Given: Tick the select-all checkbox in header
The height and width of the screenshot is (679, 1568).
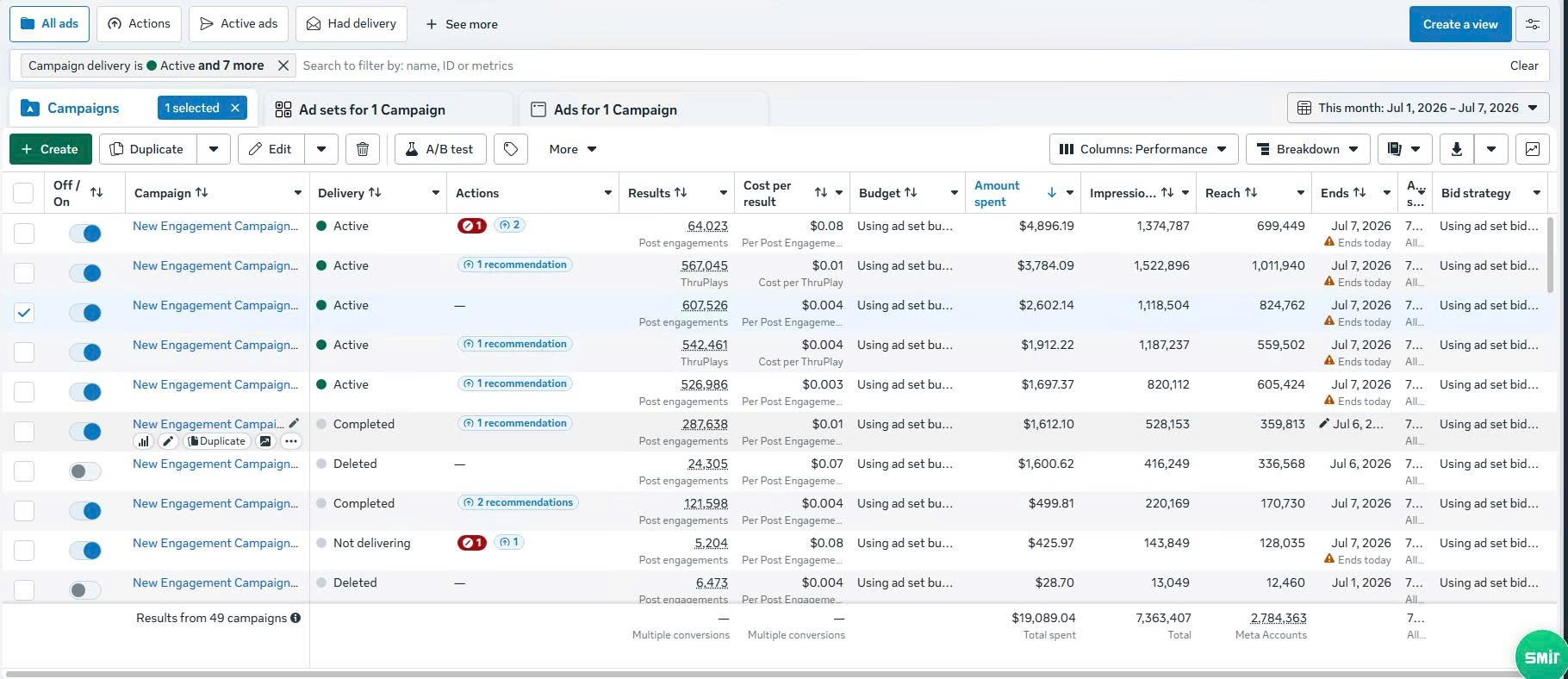Looking at the screenshot, I should point(24,193).
